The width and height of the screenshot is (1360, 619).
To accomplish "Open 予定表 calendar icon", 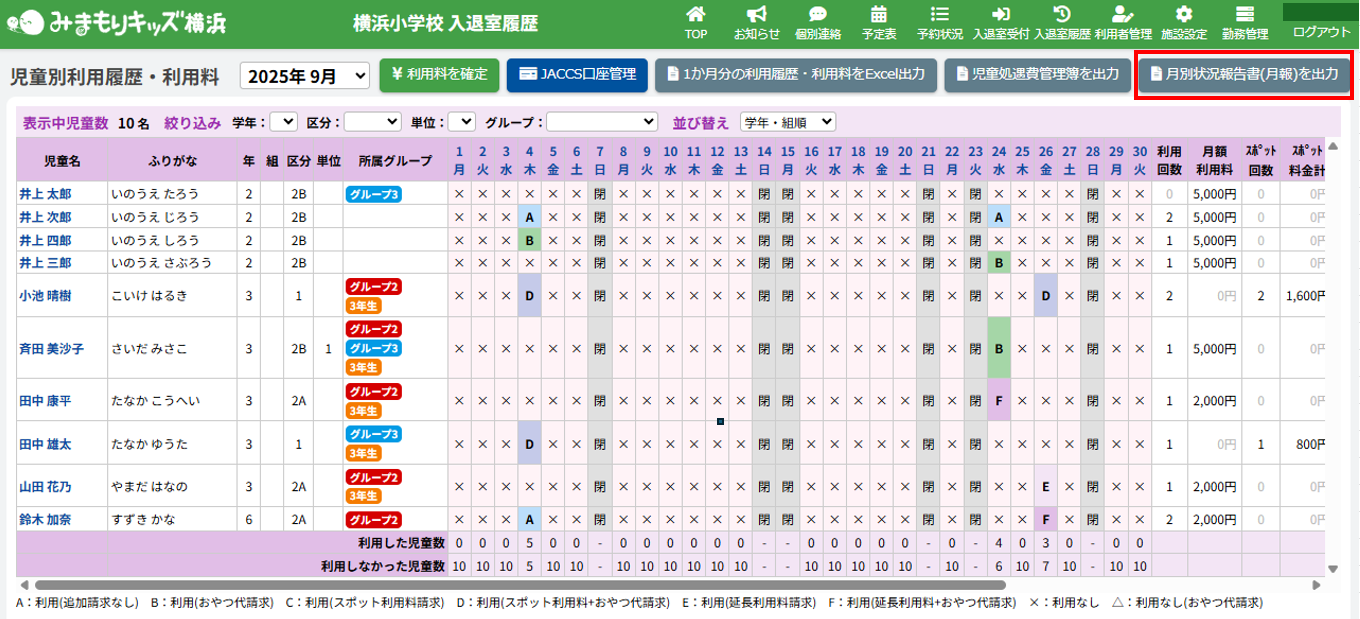I will click(x=878, y=15).
